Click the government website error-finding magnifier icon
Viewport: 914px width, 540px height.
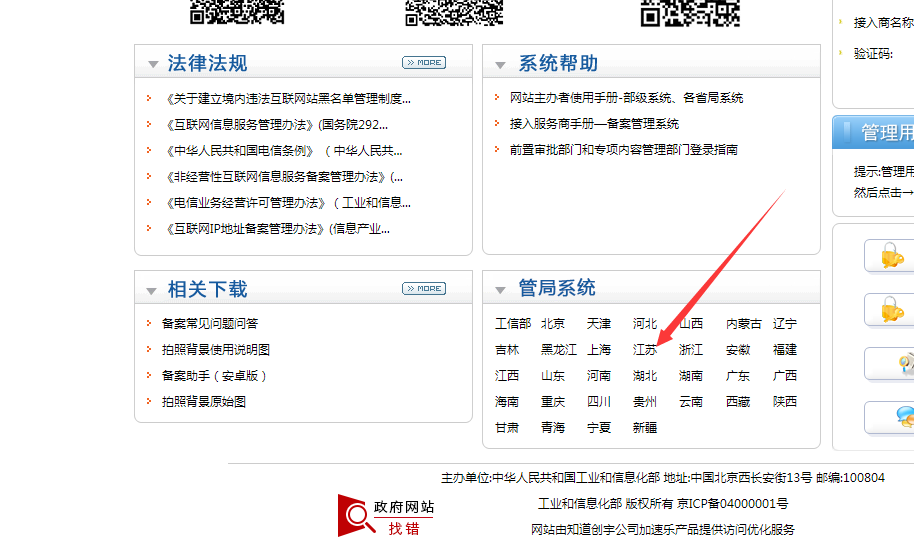pos(356,515)
